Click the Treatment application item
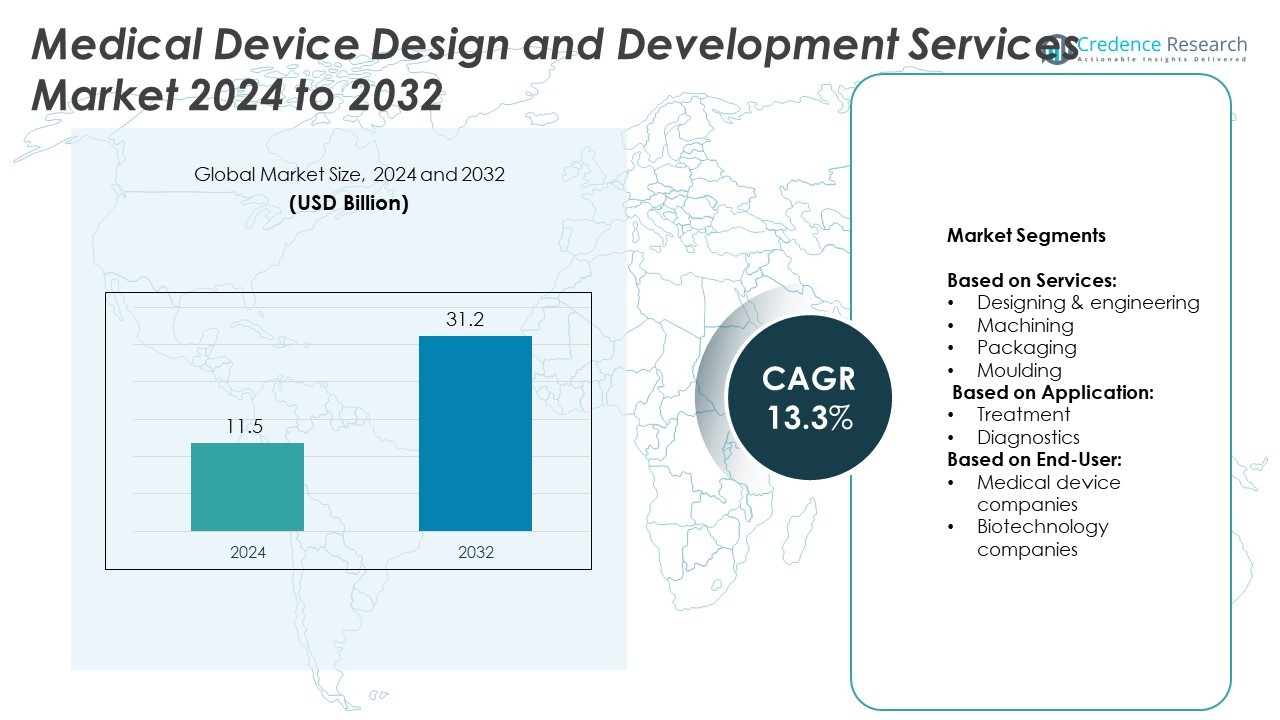 pos(1023,415)
